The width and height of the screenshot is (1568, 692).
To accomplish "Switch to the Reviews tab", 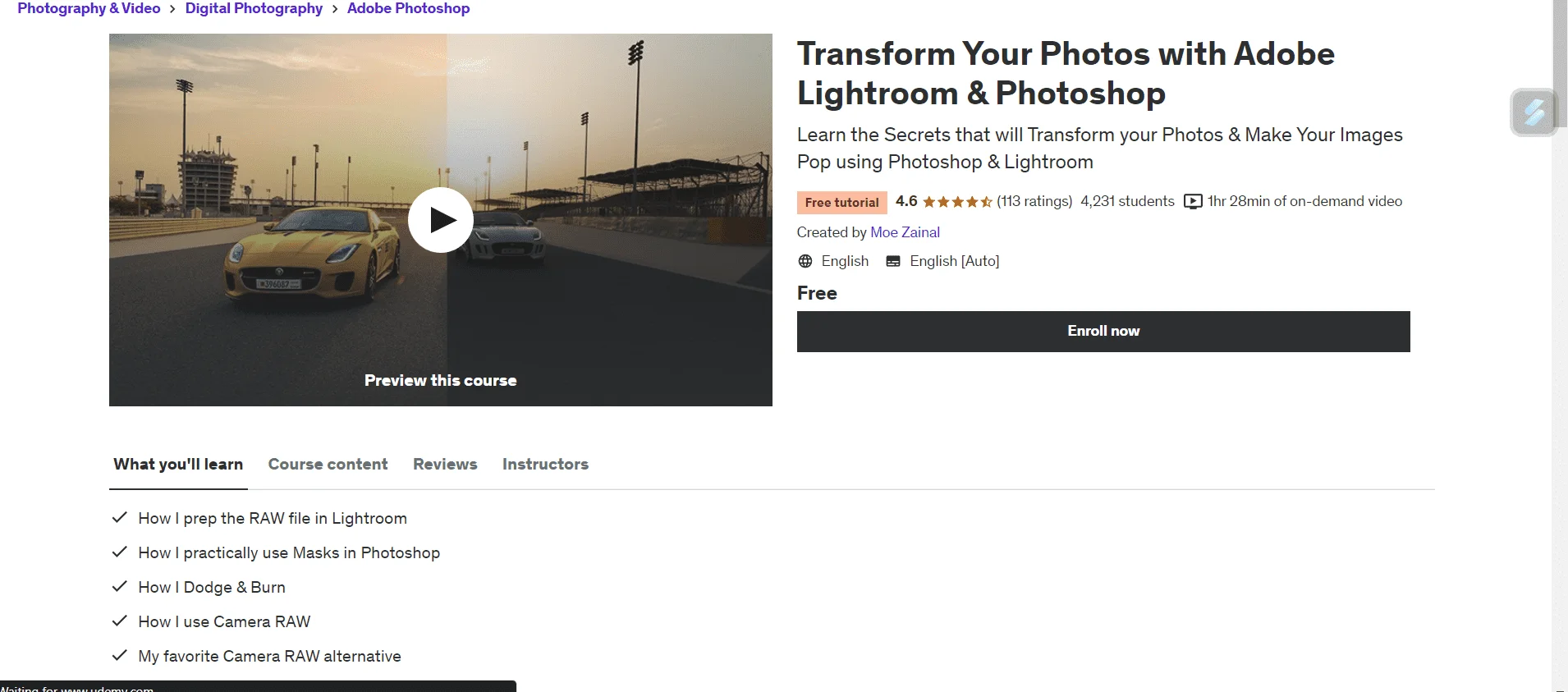I will point(445,464).
